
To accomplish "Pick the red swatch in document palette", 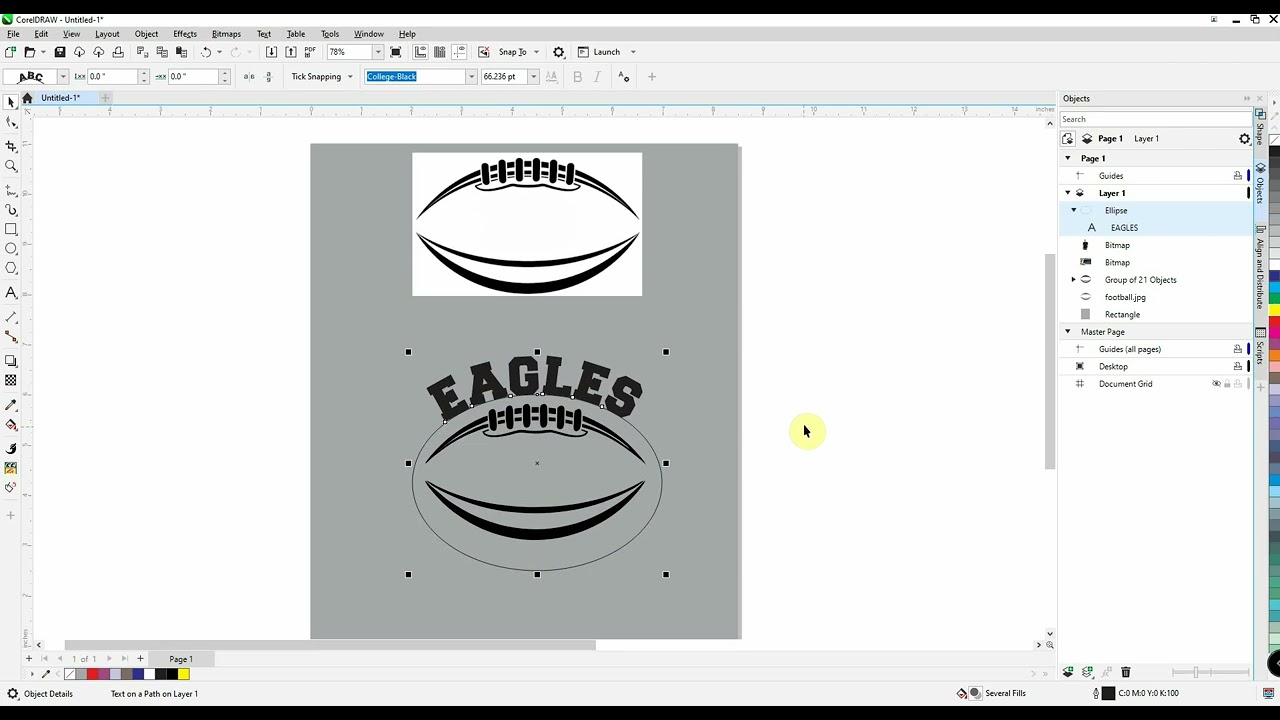I will pyautogui.click(x=93, y=674).
